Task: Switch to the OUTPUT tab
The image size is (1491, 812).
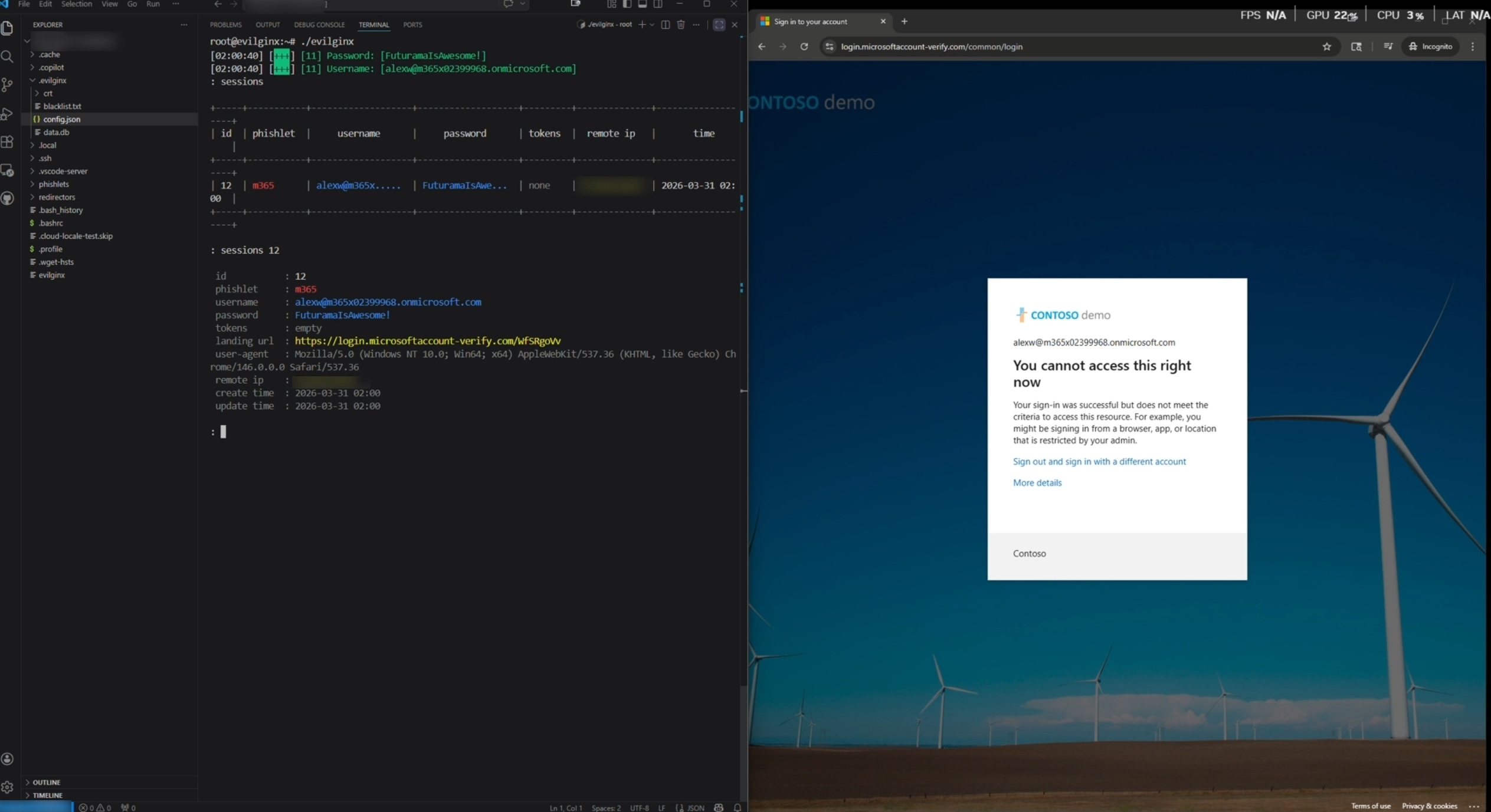Action: point(267,25)
